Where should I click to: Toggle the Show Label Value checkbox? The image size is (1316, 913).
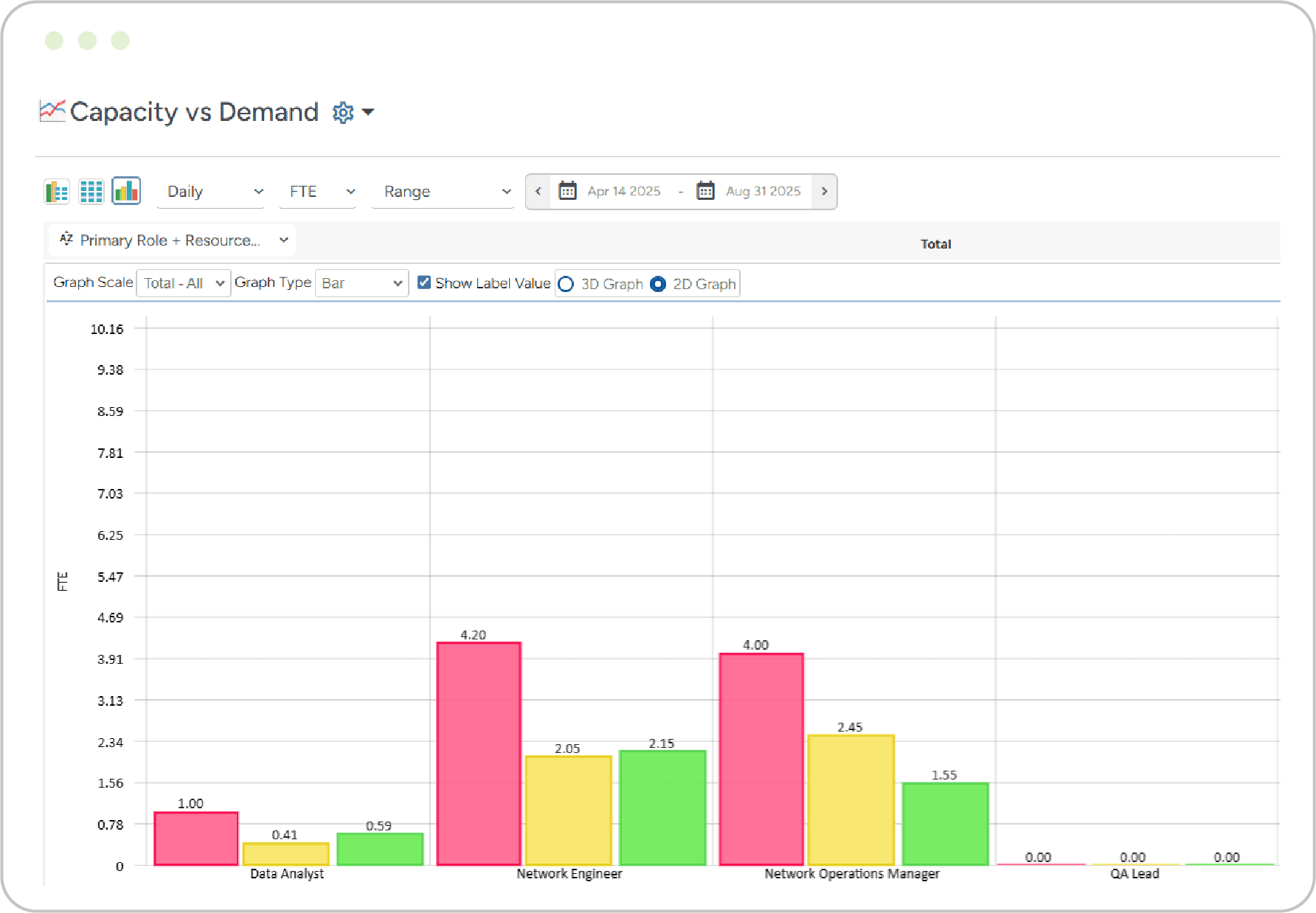[424, 282]
